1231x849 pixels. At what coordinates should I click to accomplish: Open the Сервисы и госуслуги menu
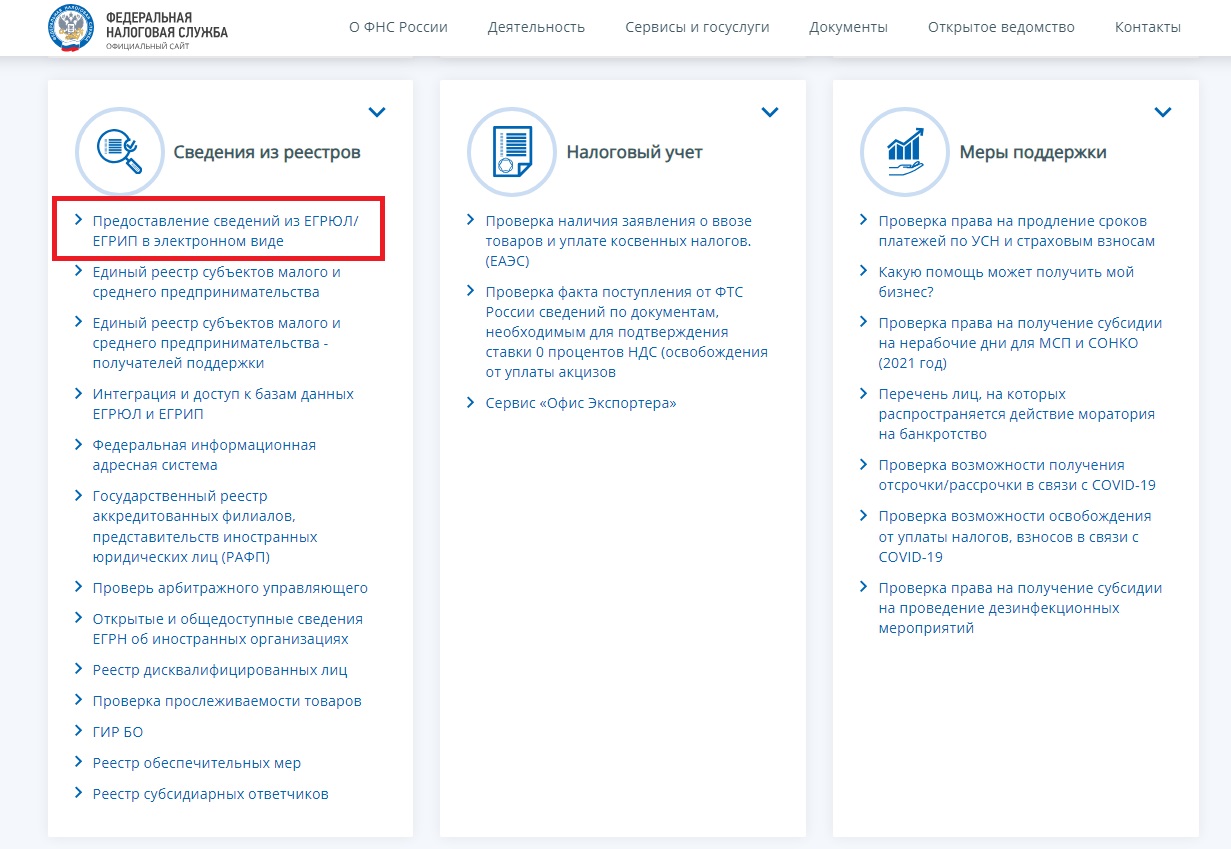point(697,27)
